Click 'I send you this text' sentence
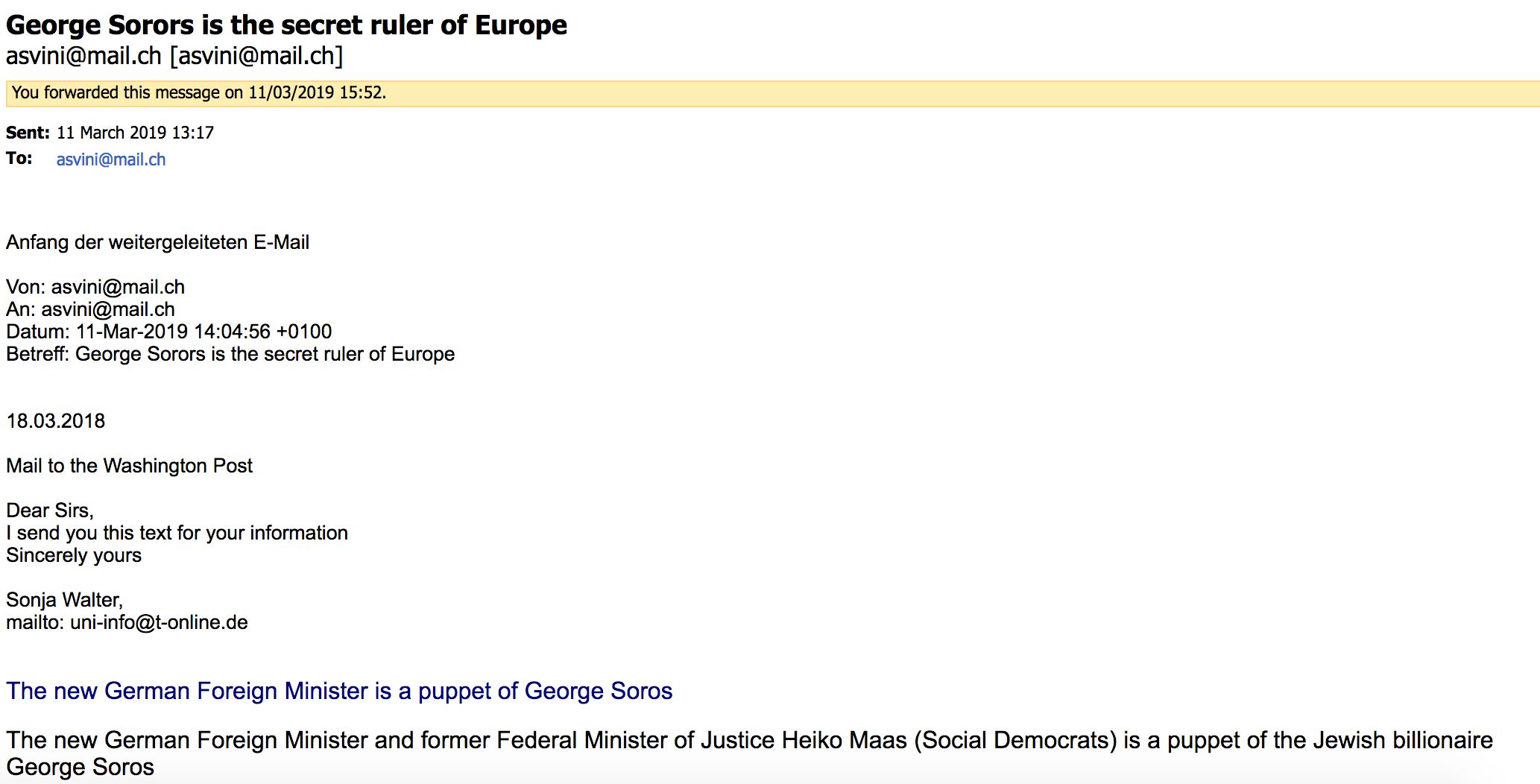 (177, 533)
